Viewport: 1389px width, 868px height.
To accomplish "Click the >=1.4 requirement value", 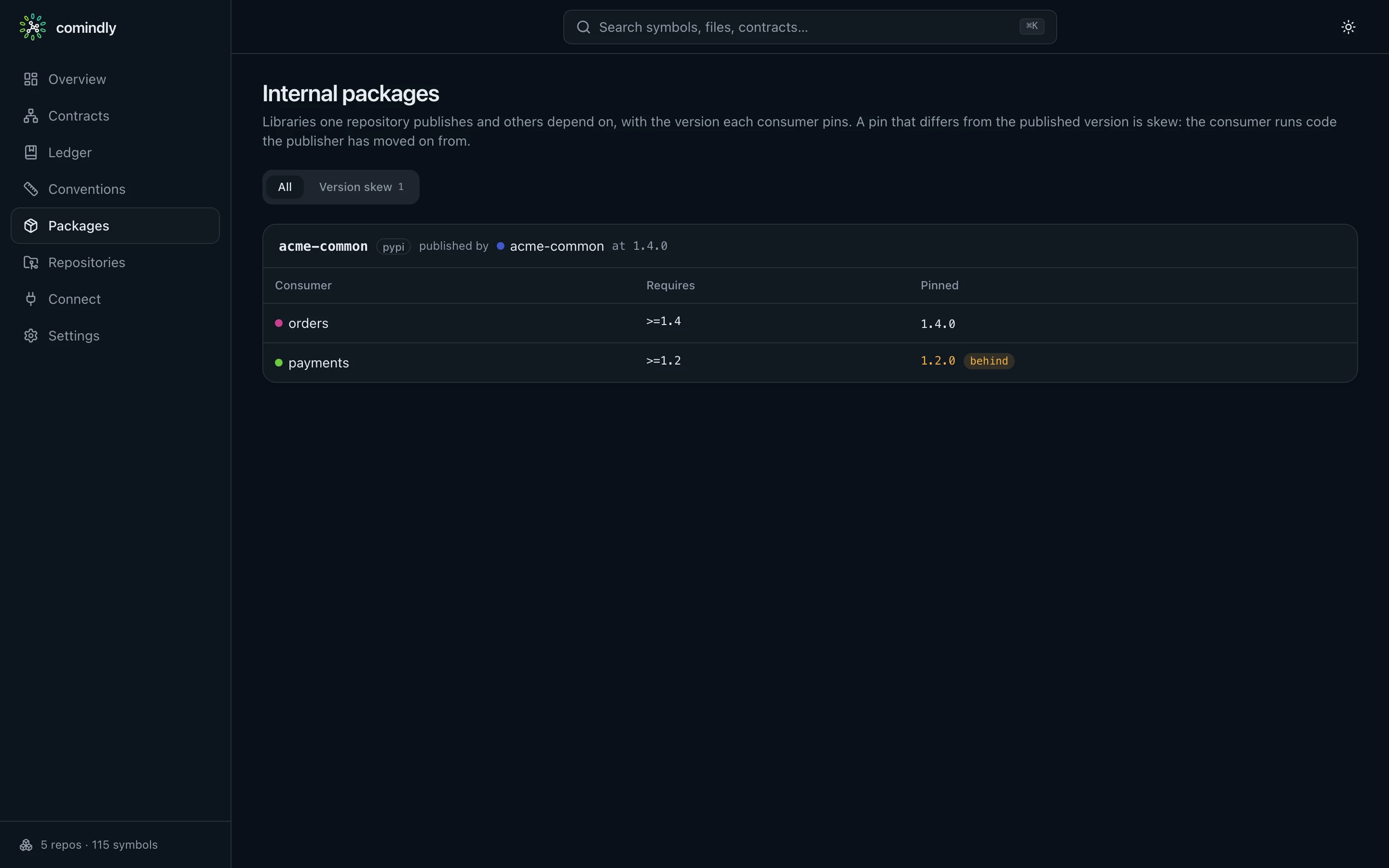I will coord(664,322).
